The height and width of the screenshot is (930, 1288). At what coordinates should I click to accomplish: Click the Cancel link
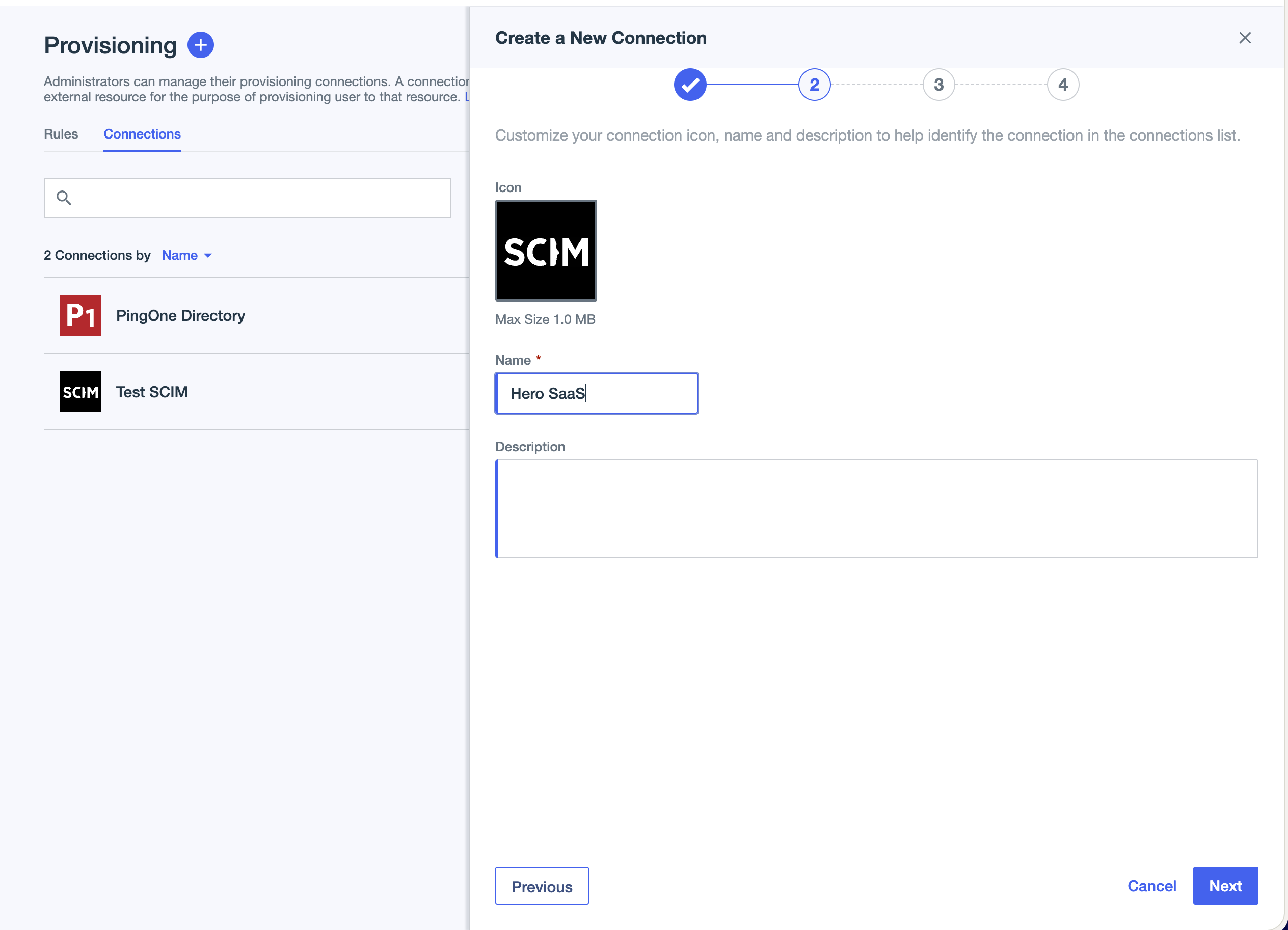click(1151, 886)
